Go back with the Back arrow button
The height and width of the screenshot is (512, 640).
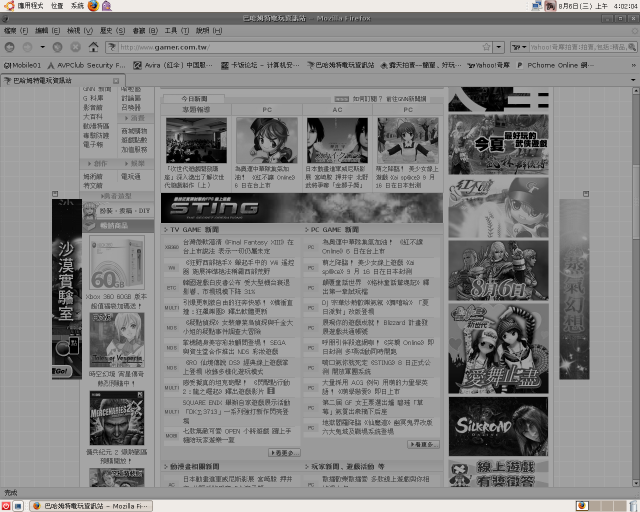coord(9,47)
